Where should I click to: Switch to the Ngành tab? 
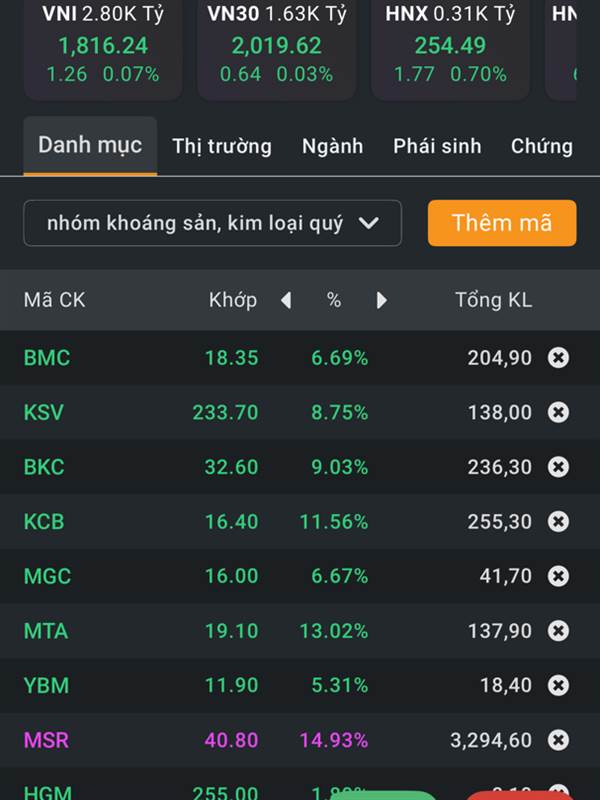tap(332, 146)
